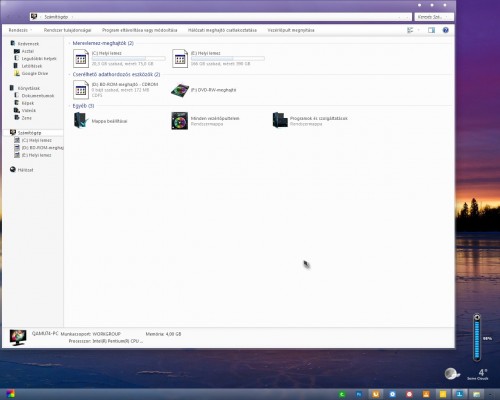Click Rendszer tulajdonságai in toolbar

point(67,30)
